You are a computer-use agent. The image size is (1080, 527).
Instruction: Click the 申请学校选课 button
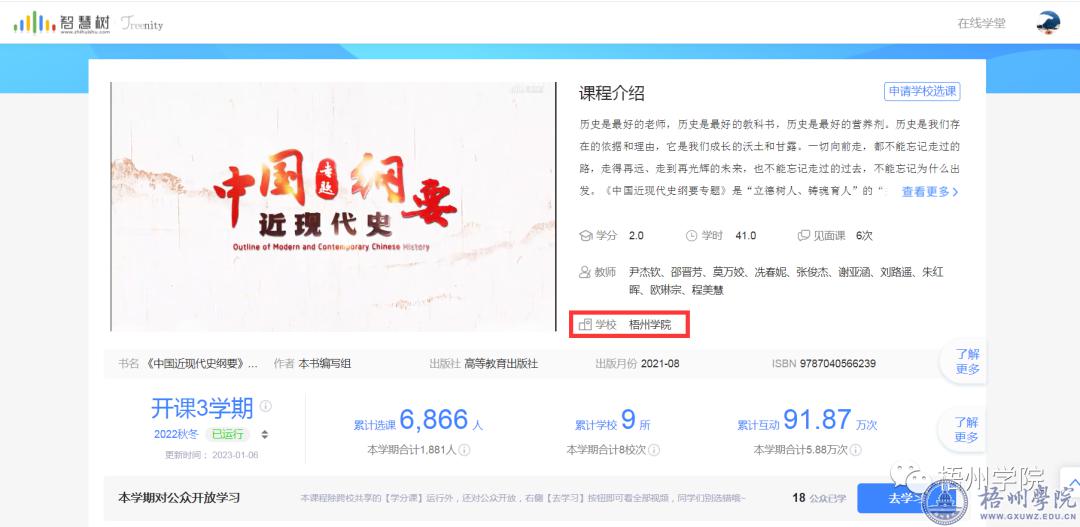point(921,91)
